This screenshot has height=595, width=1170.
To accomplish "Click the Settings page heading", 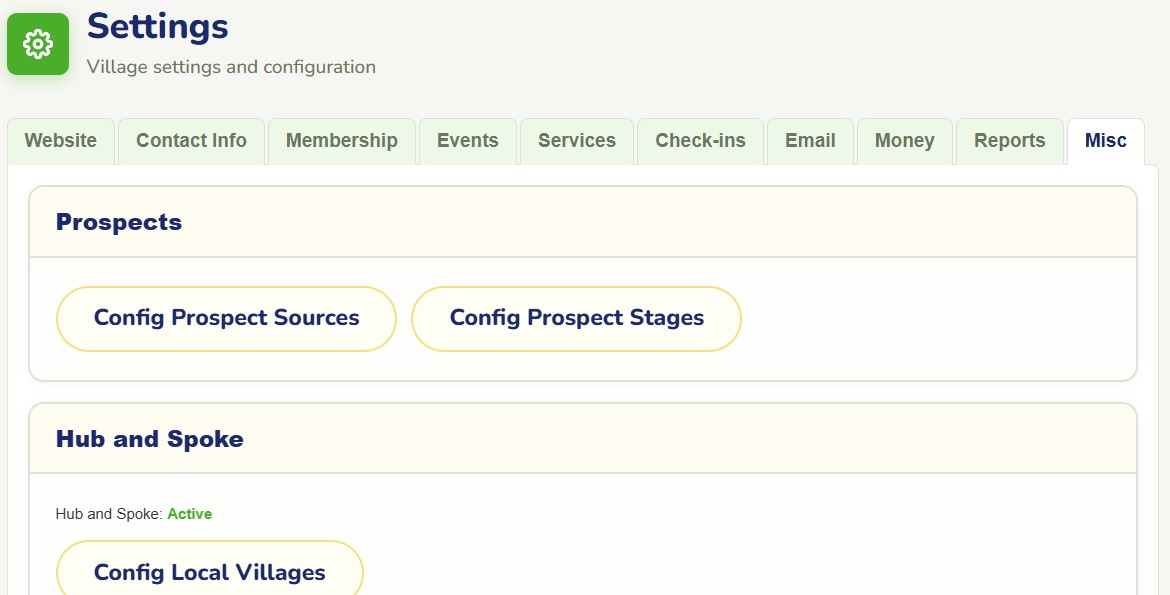I will (157, 26).
